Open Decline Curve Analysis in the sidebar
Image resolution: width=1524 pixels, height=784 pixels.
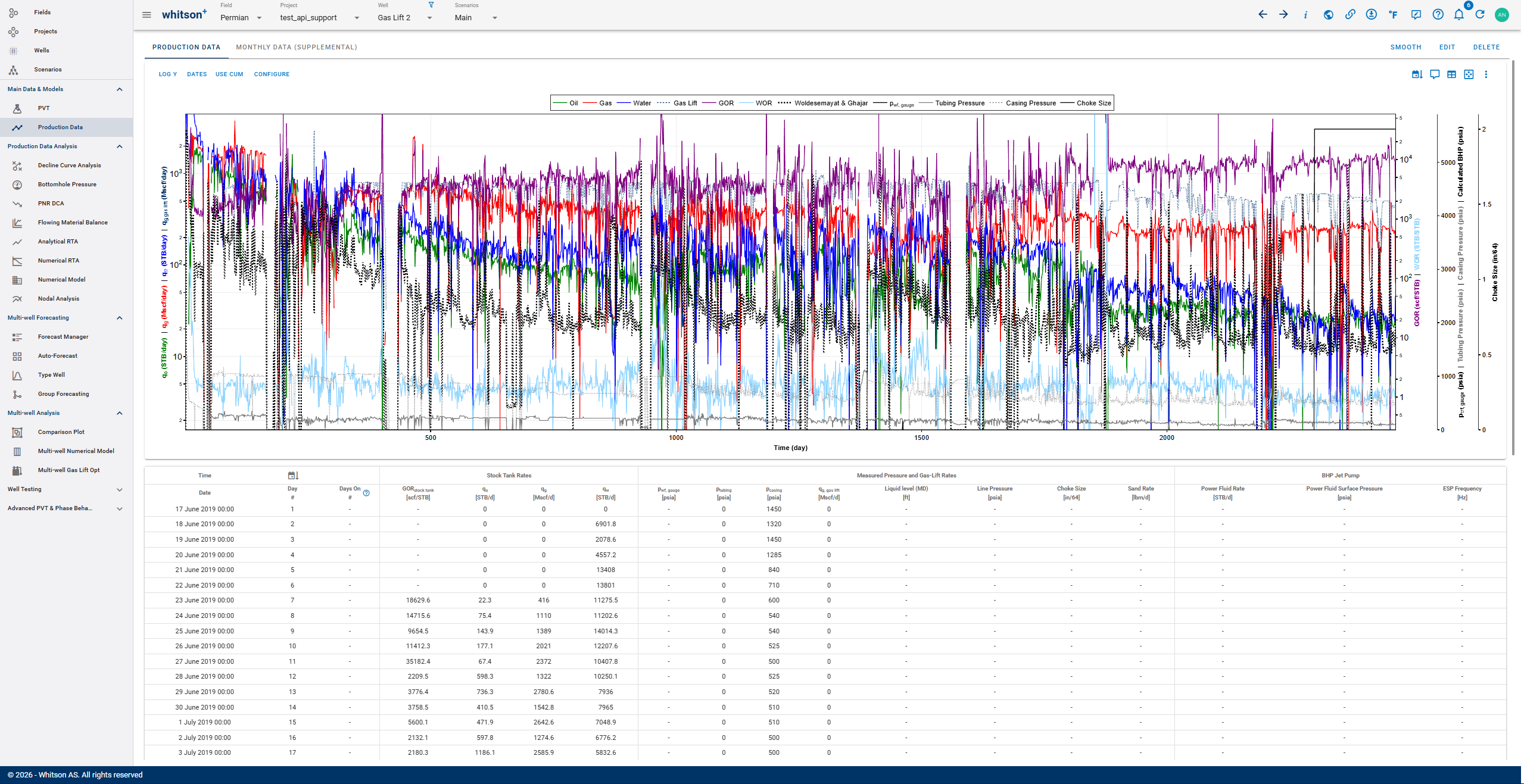click(70, 165)
